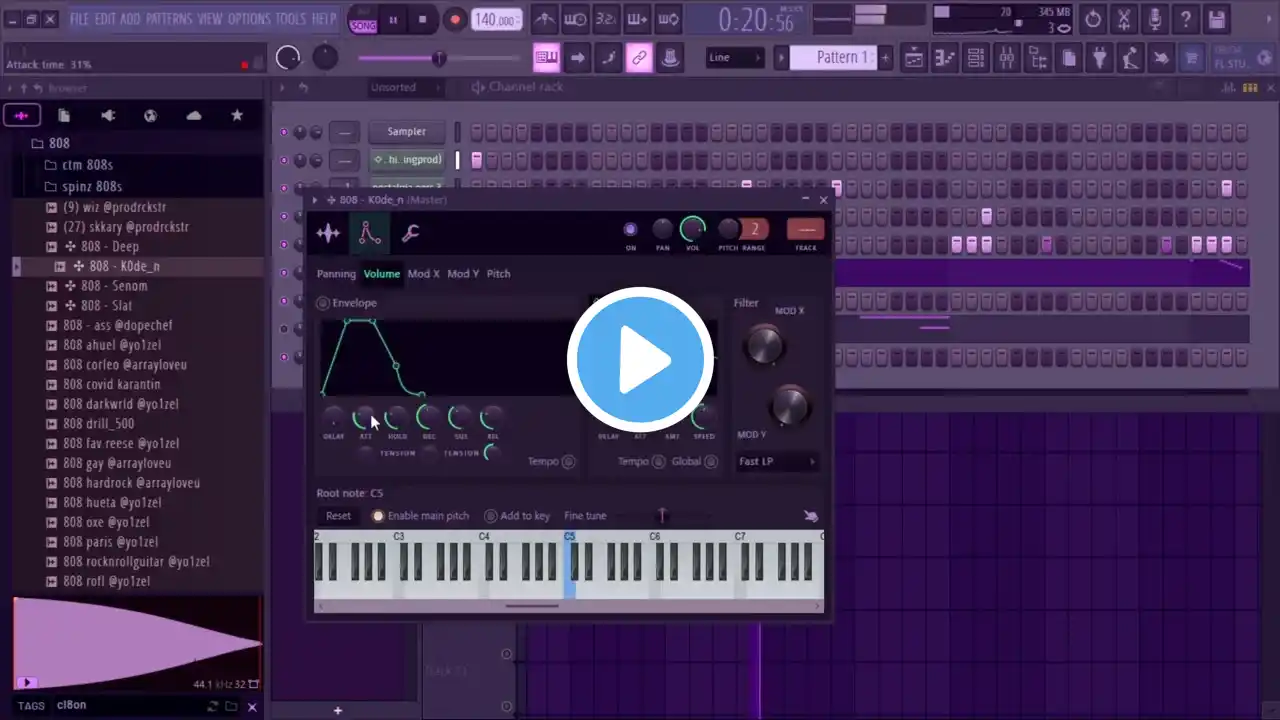
Task: Open the miscellaneous functions wrench tab
Action: click(x=410, y=233)
